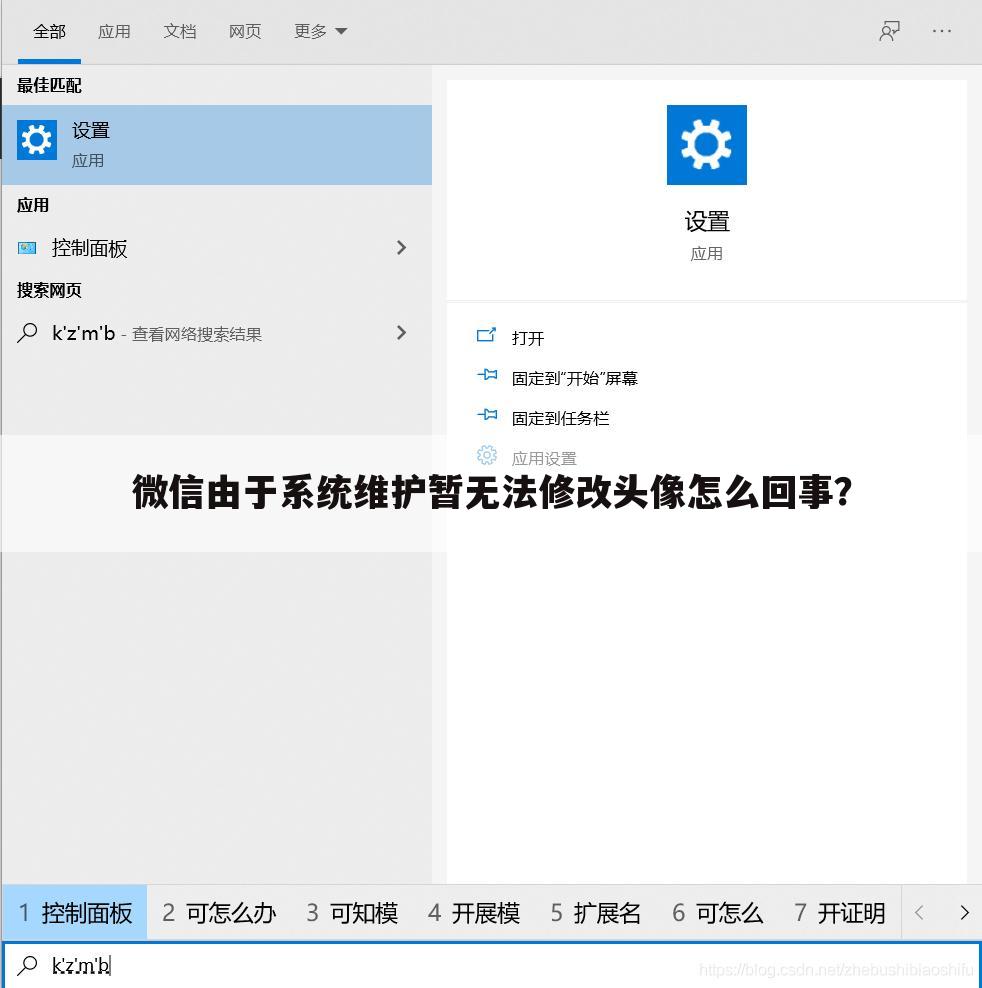Click the 设置 gear icon in best match
The width and height of the screenshot is (982, 988).
(37, 140)
